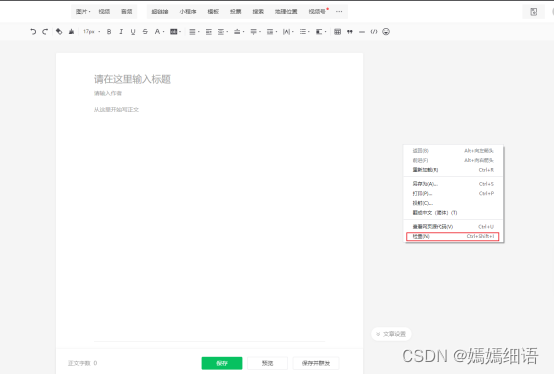Insert audio via 音频
Viewport: 554px width, 374px height.
point(126,12)
